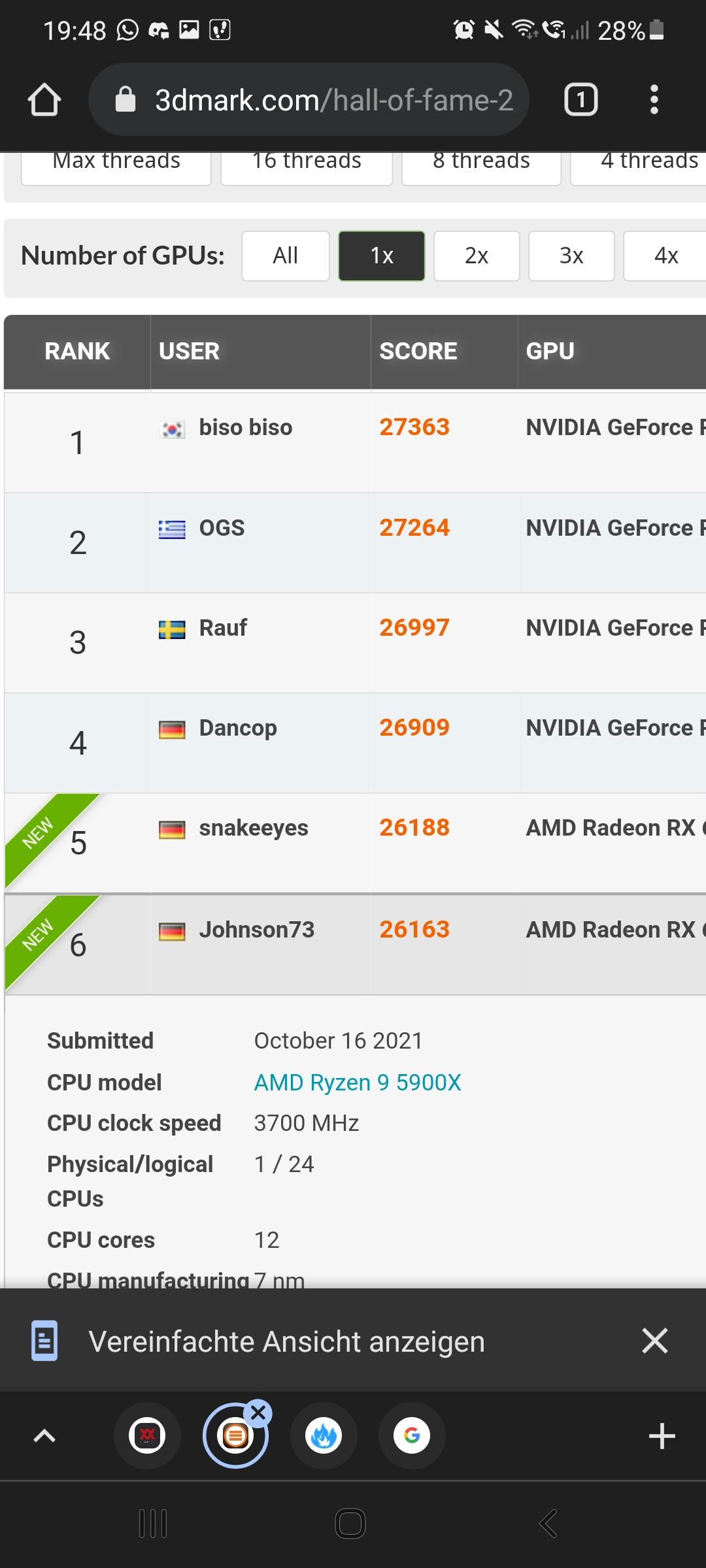This screenshot has height=1568, width=706.
Task: Tap the simplified view document icon
Action: [44, 1341]
